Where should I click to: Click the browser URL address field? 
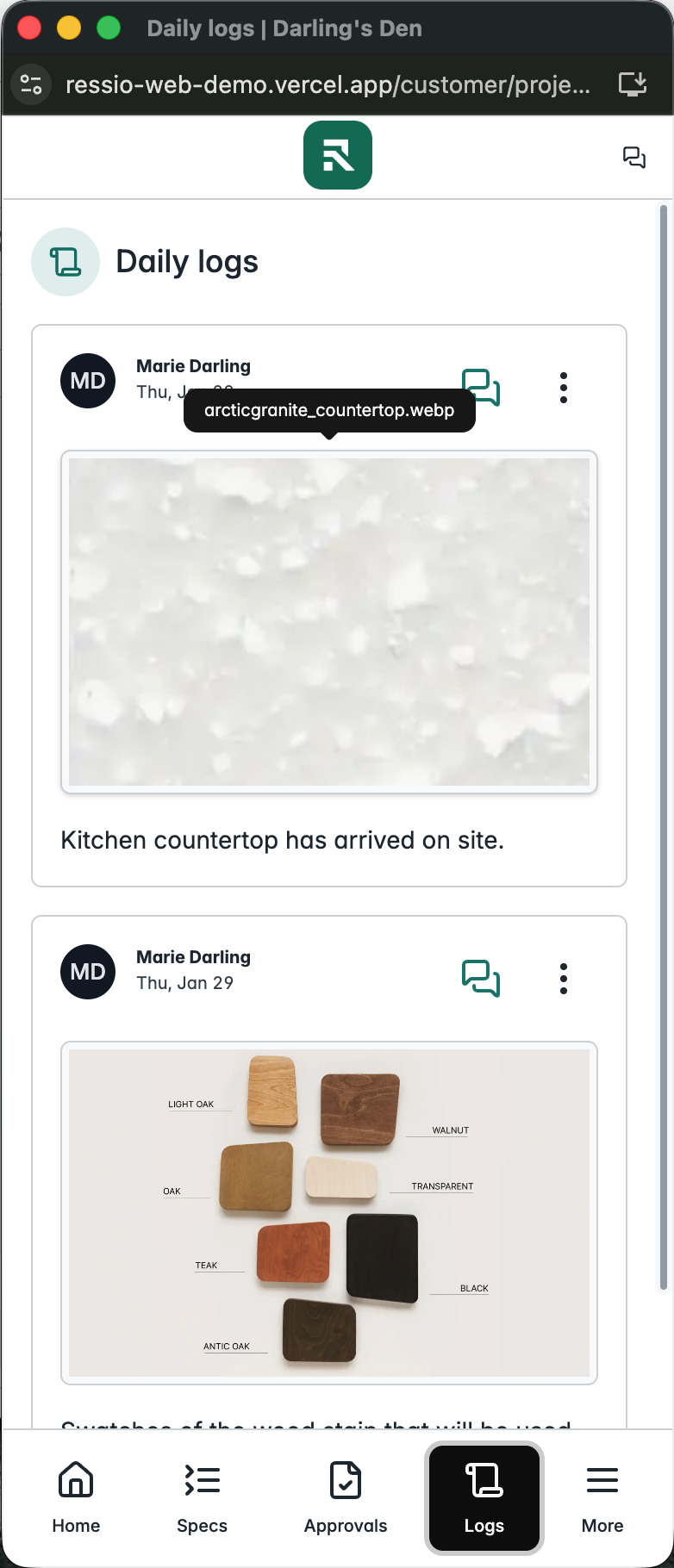click(x=328, y=84)
